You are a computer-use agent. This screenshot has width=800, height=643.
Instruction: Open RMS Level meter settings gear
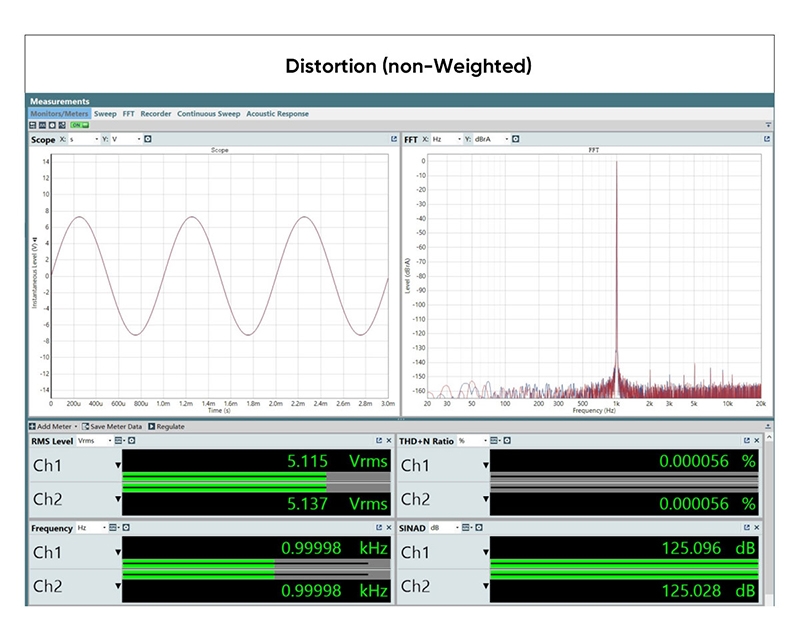click(x=132, y=440)
